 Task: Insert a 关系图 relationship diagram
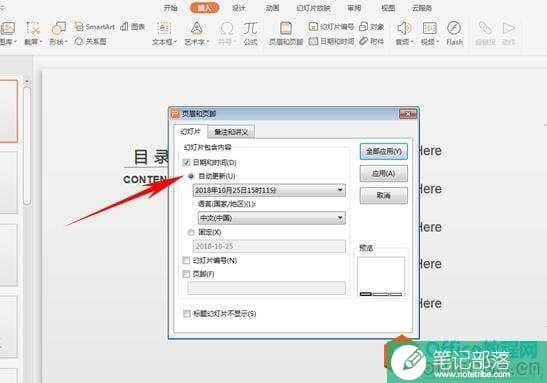(x=91, y=41)
